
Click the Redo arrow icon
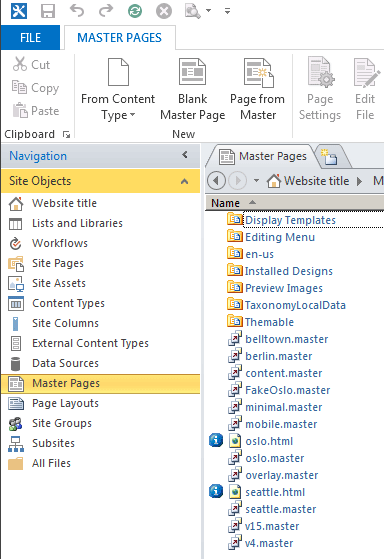coord(106,11)
